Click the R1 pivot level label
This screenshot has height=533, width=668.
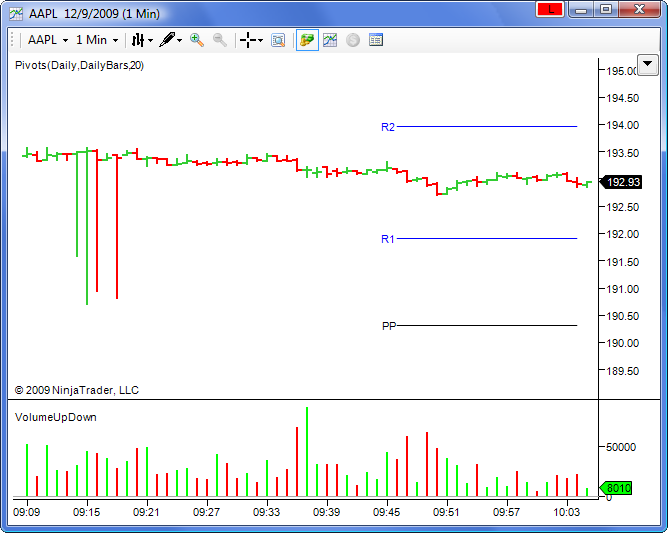(388, 239)
